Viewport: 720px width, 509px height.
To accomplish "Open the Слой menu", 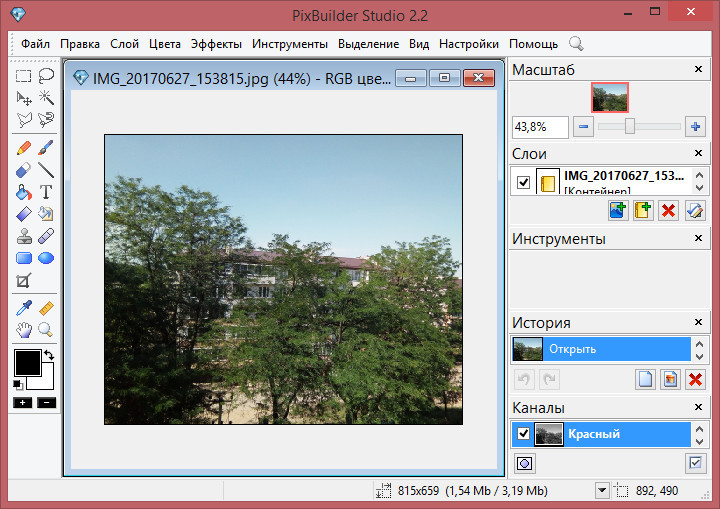I will click(124, 44).
